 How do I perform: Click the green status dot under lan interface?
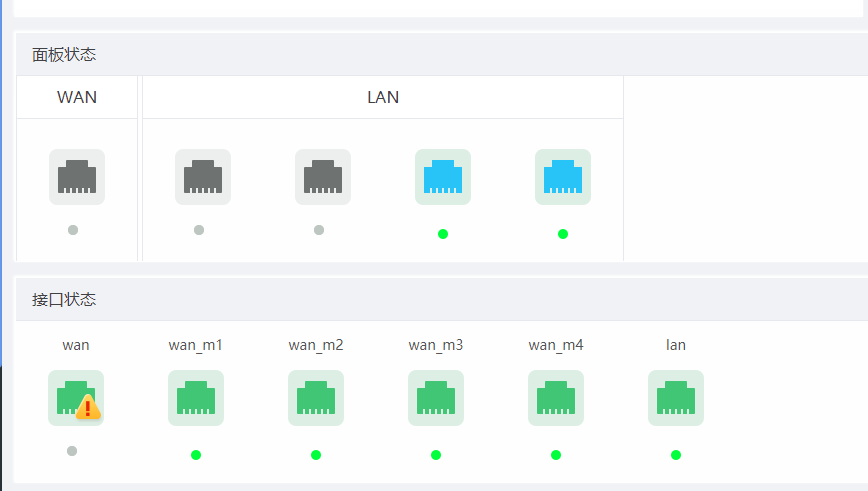[x=676, y=455]
